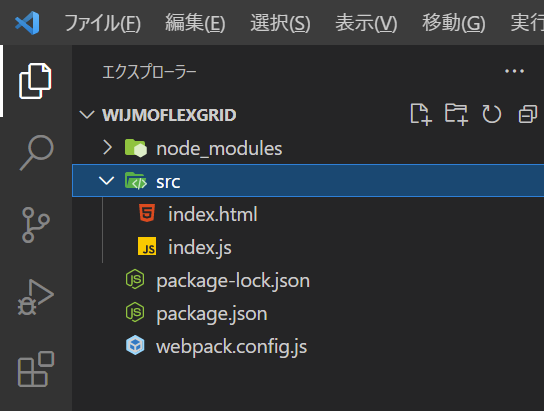This screenshot has width=544, height=411.
Task: Click the node_modules folder icon
Action: tap(136, 148)
